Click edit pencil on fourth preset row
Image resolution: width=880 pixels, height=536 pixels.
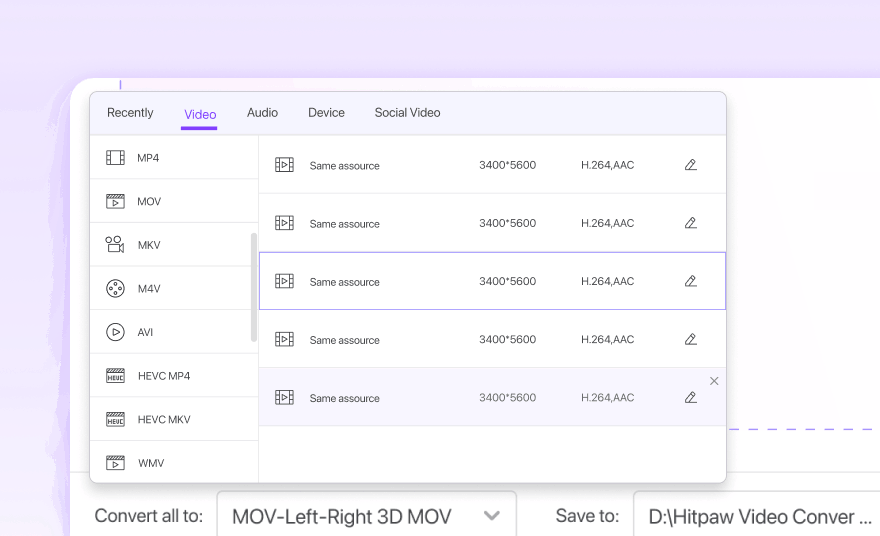click(x=690, y=339)
